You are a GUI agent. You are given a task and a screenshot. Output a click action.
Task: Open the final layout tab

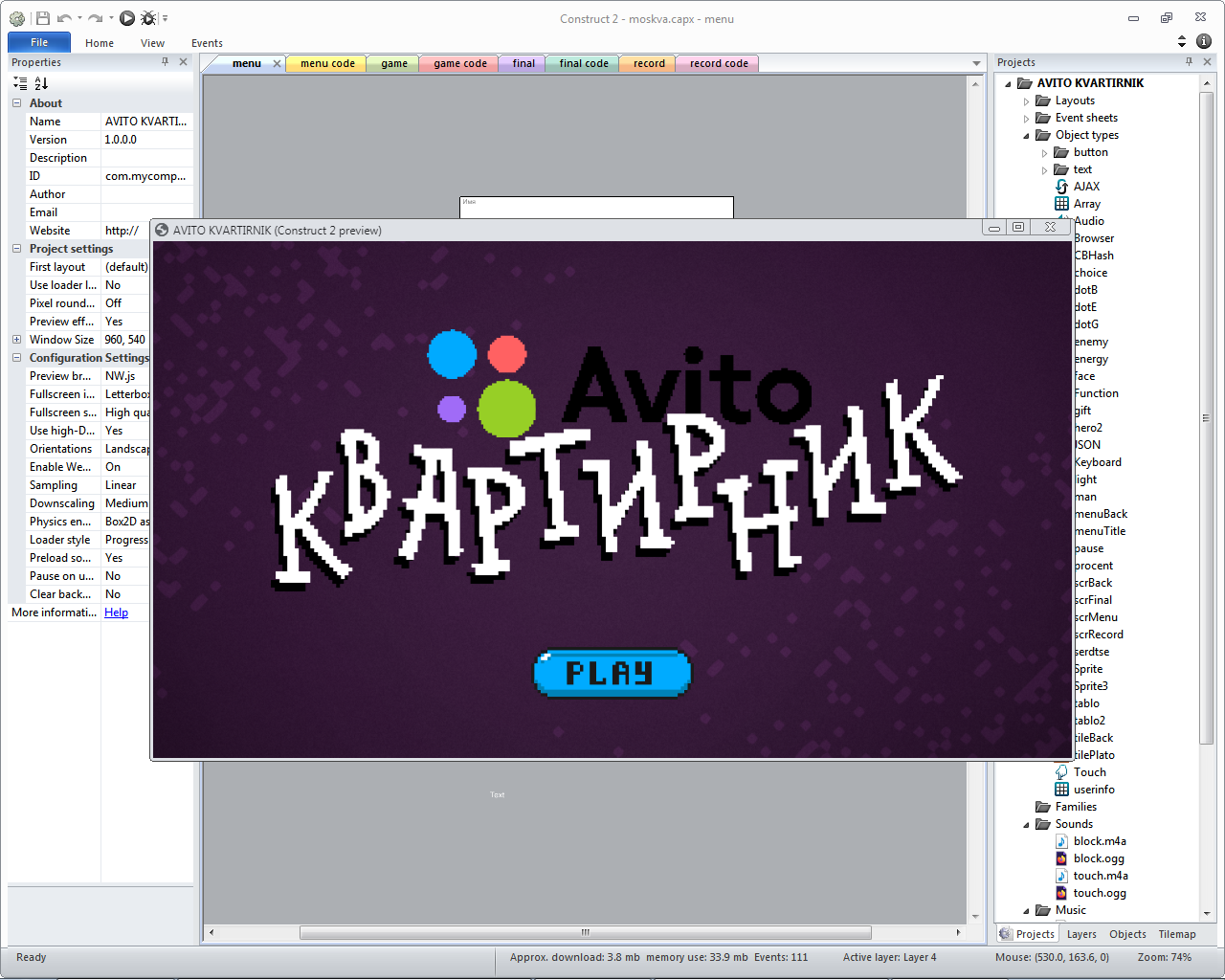point(523,64)
